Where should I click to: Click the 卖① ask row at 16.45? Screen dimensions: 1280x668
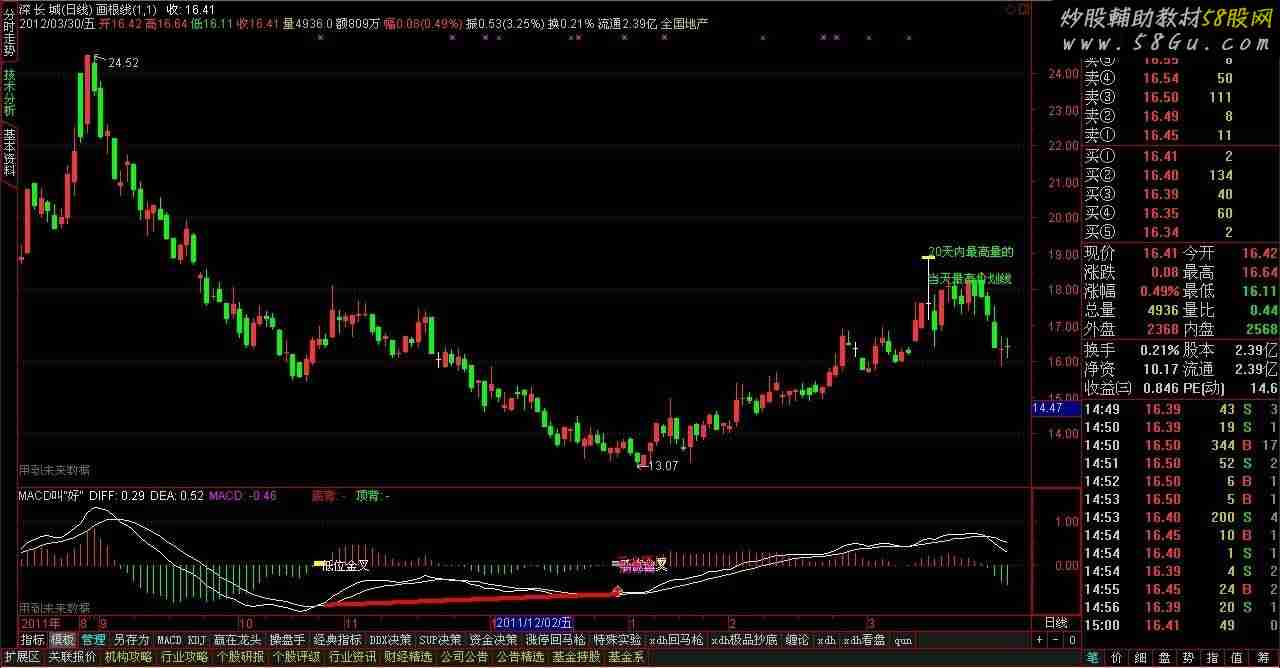[x=1181, y=135]
